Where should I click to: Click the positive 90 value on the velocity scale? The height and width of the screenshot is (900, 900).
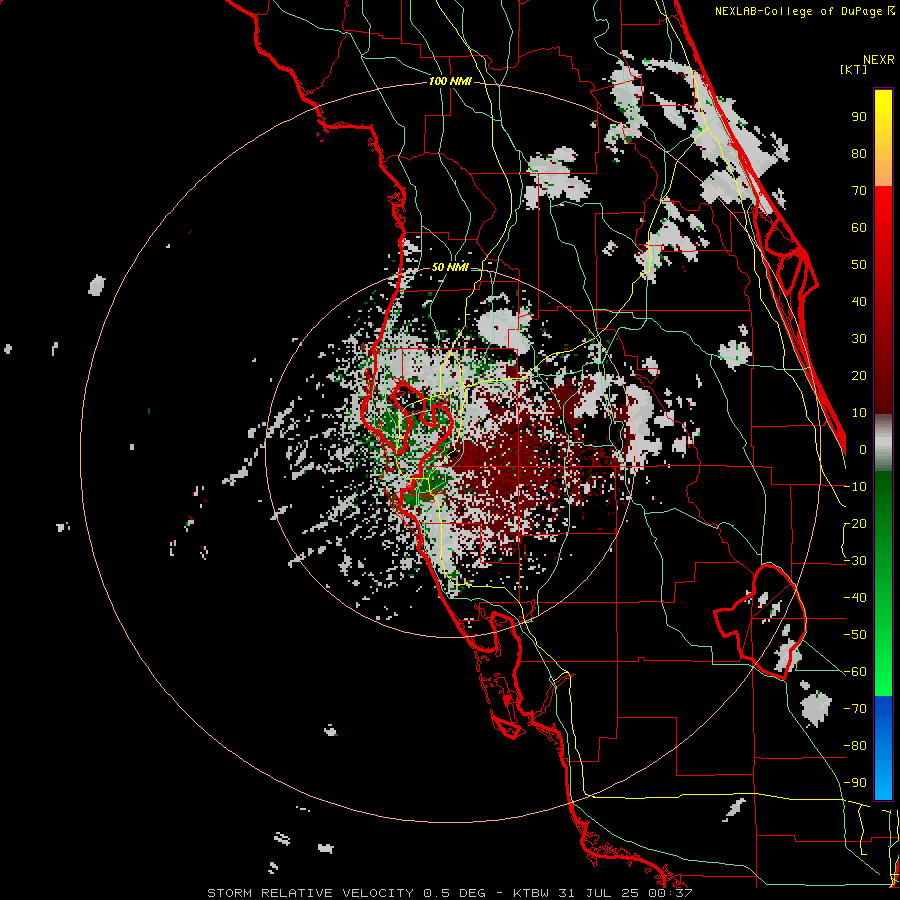859,117
